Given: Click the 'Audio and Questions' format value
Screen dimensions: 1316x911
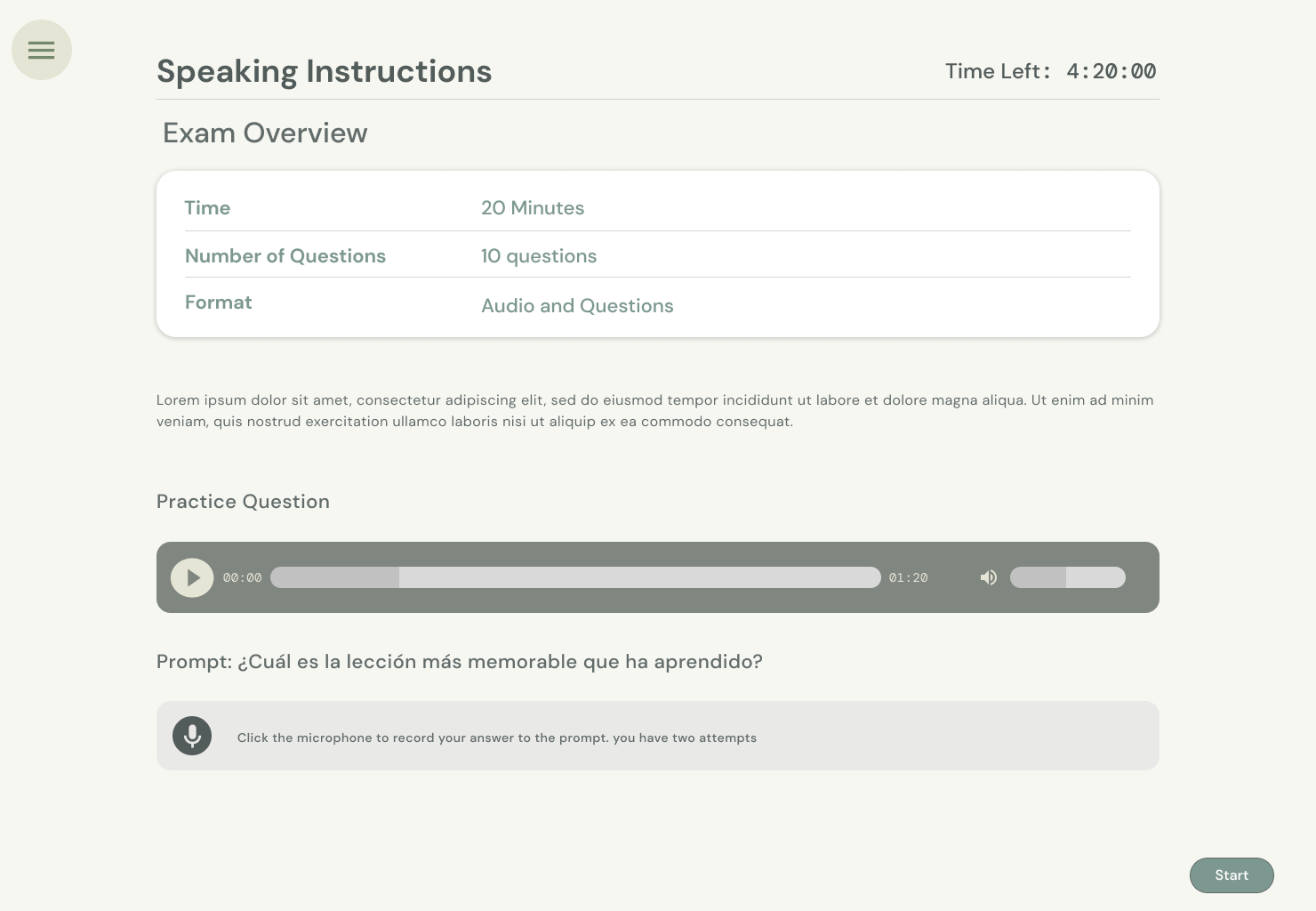Looking at the screenshot, I should [x=577, y=306].
